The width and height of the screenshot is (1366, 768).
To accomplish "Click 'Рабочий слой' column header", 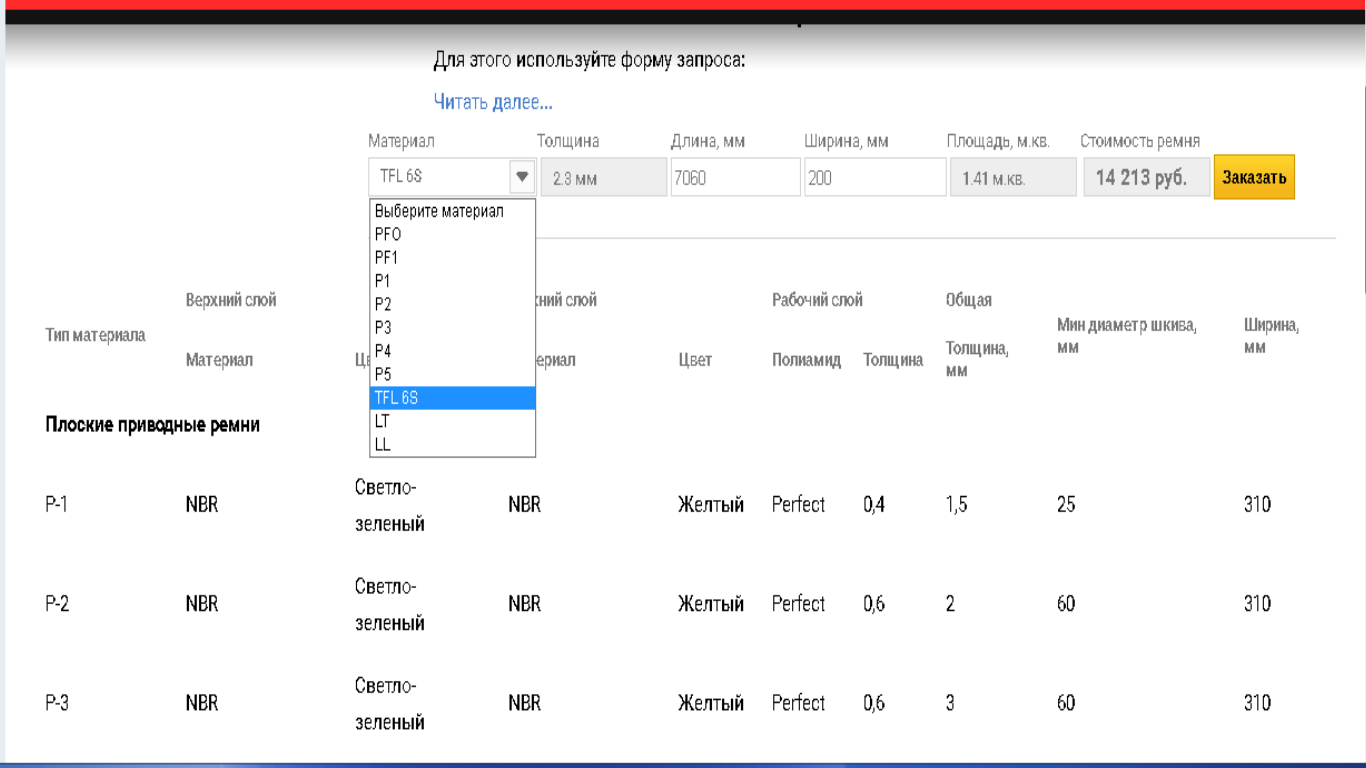I will click(817, 300).
